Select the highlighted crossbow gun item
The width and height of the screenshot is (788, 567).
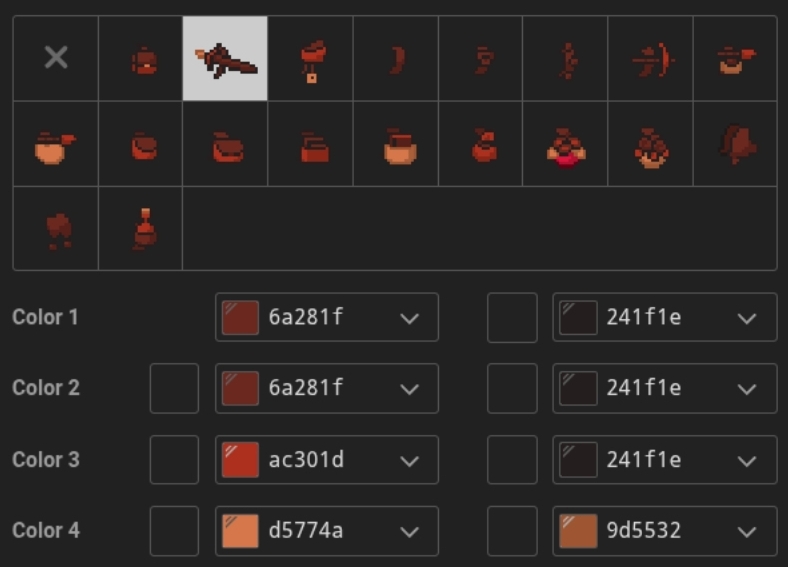pyautogui.click(x=225, y=58)
